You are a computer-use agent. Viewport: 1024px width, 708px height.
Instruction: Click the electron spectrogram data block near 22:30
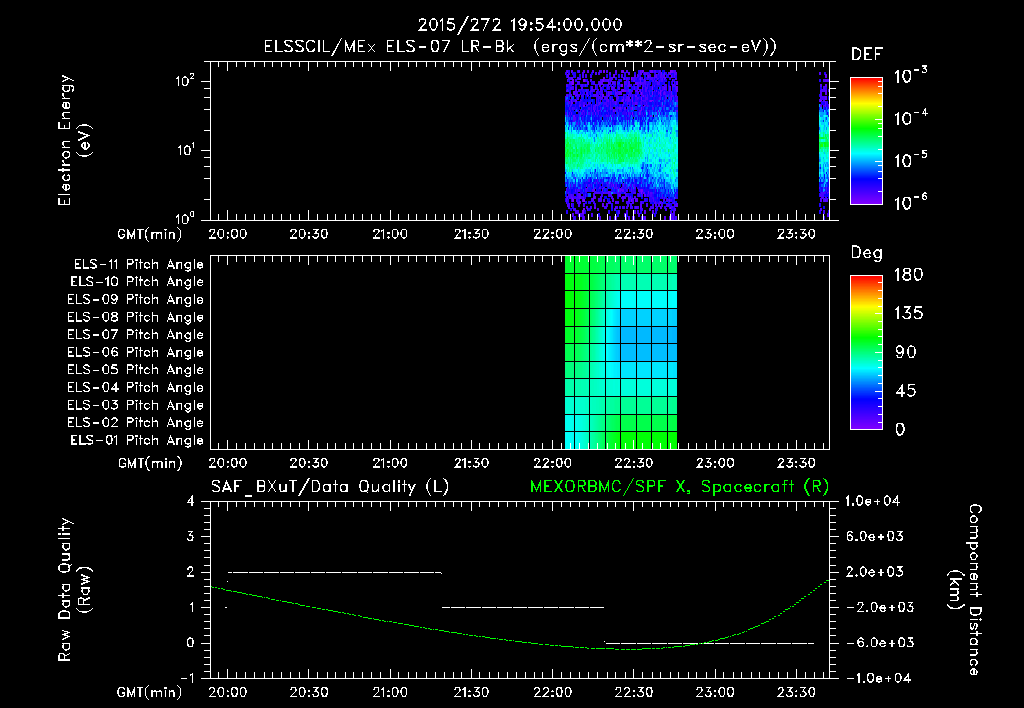click(621, 144)
